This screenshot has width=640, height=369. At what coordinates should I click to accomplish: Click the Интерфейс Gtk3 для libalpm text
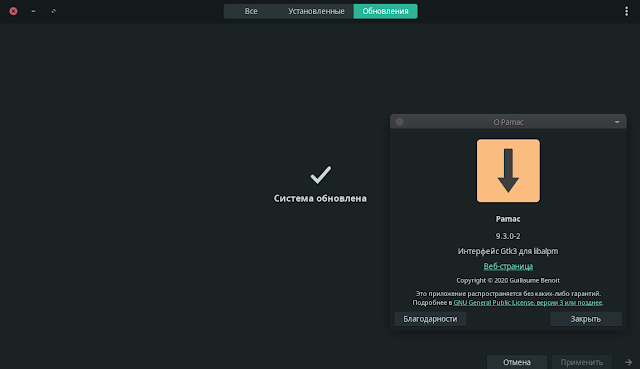tap(508, 251)
